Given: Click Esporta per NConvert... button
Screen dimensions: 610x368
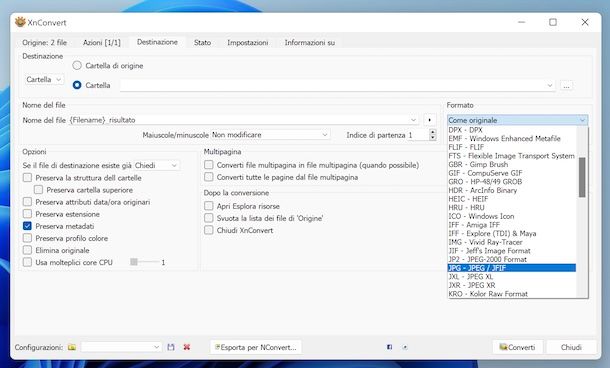Looking at the screenshot, I should point(256,347).
